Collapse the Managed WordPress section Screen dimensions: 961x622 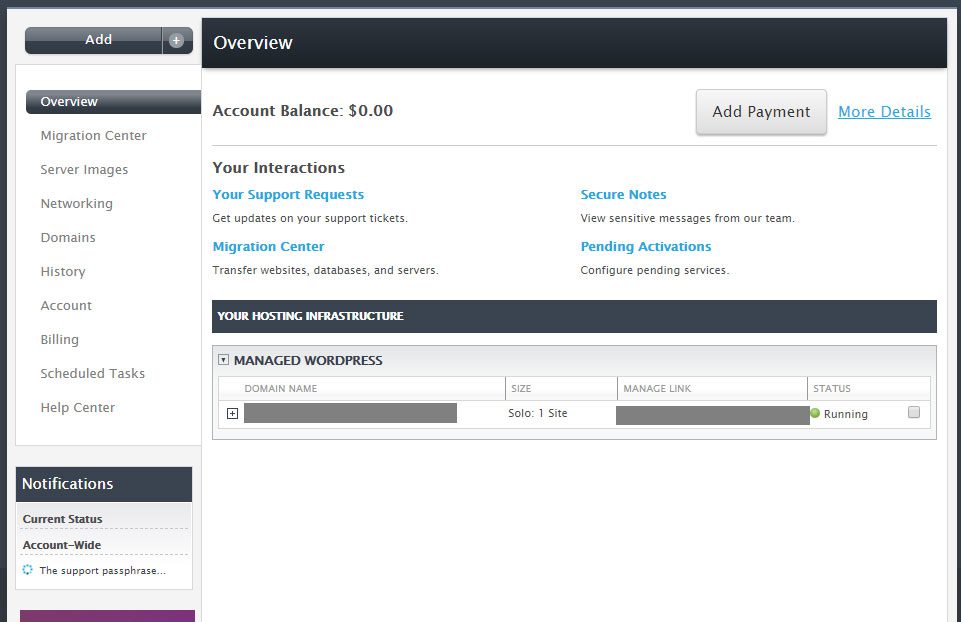click(224, 360)
